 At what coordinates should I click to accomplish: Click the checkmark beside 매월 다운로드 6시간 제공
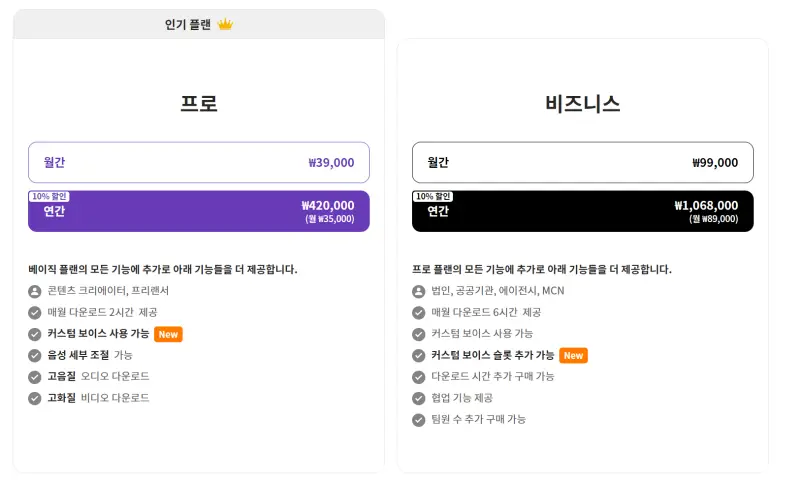tap(418, 313)
